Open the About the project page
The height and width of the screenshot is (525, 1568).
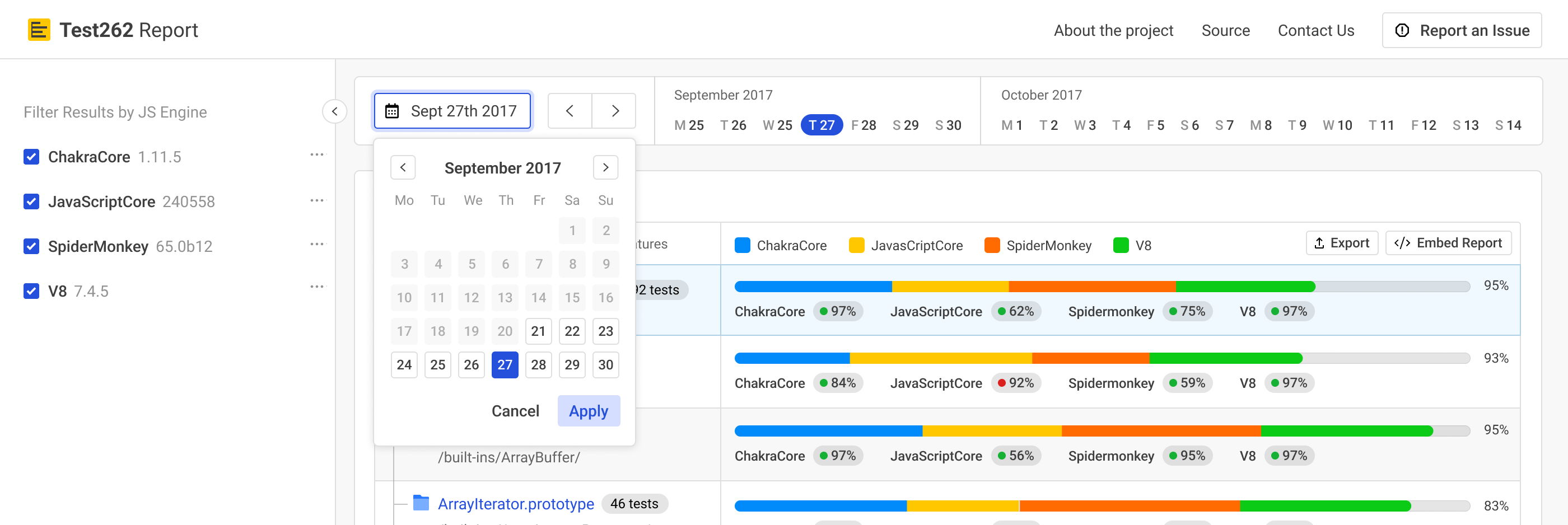pyautogui.click(x=1113, y=30)
